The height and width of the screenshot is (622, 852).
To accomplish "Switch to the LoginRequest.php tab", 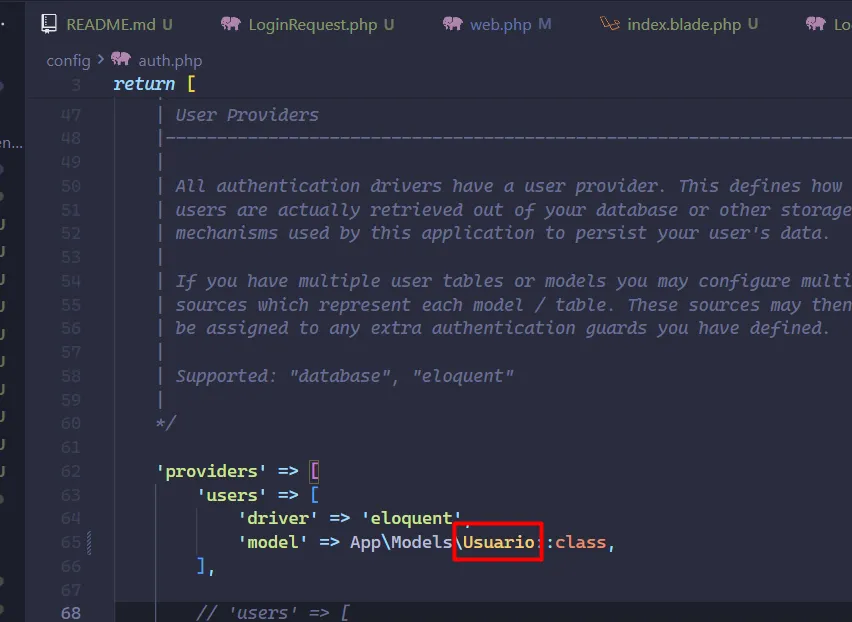I will point(315,22).
